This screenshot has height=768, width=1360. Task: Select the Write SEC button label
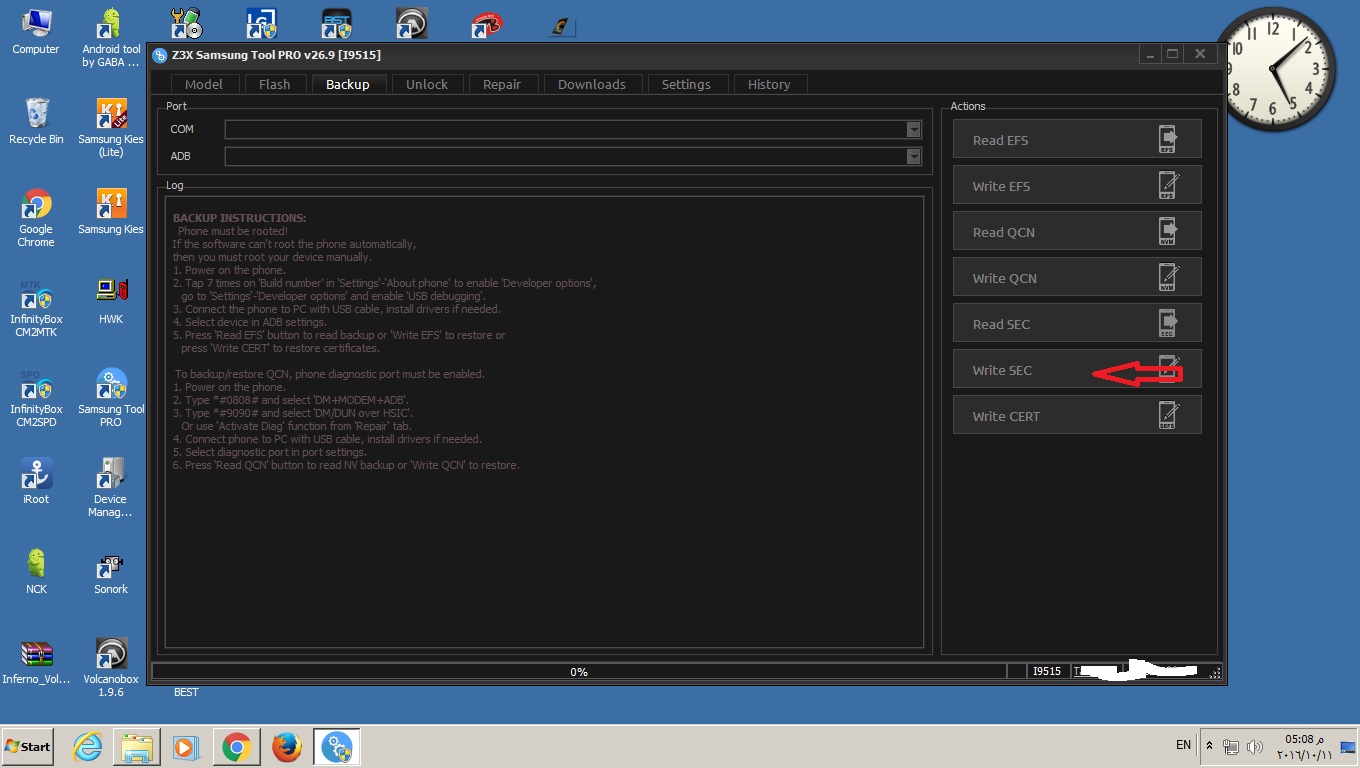pyautogui.click(x=1002, y=370)
